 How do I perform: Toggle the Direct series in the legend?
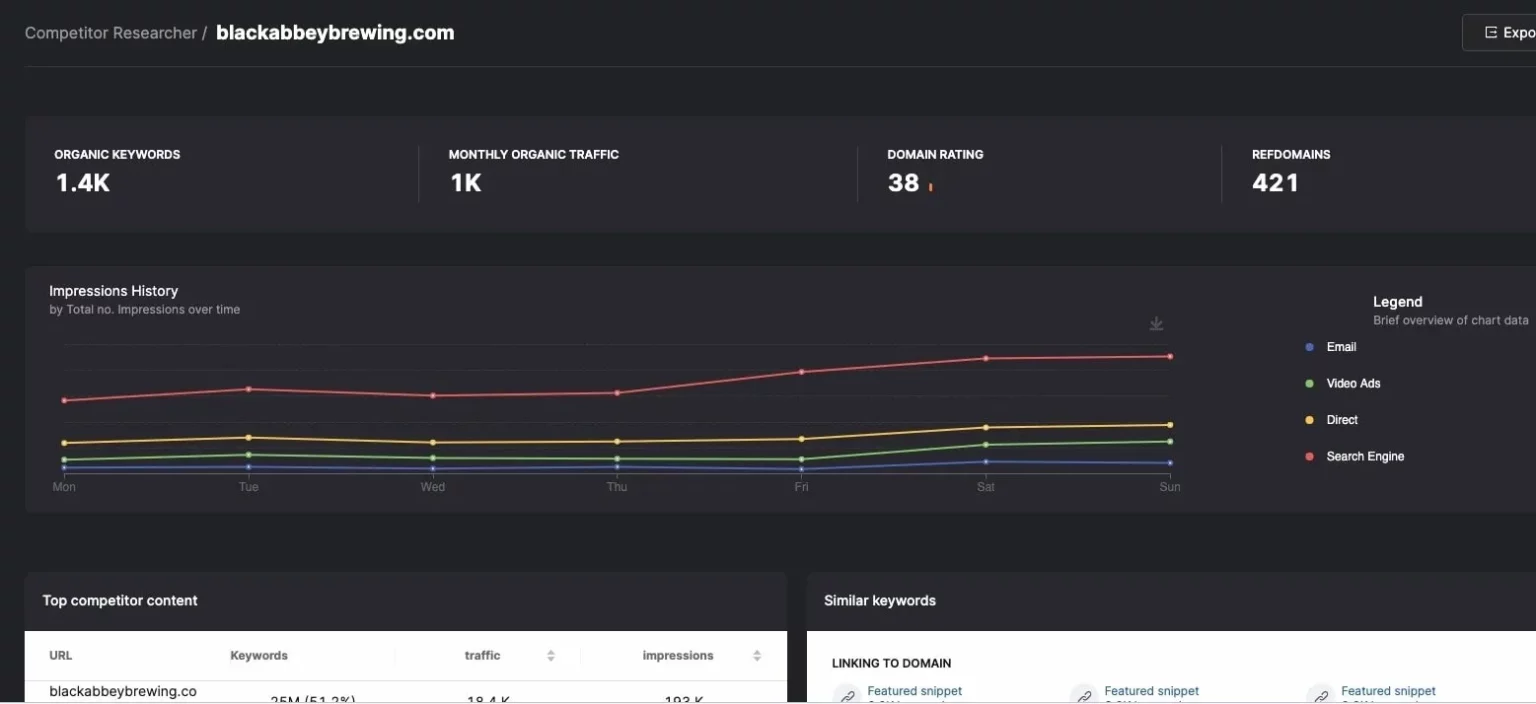1309,419
